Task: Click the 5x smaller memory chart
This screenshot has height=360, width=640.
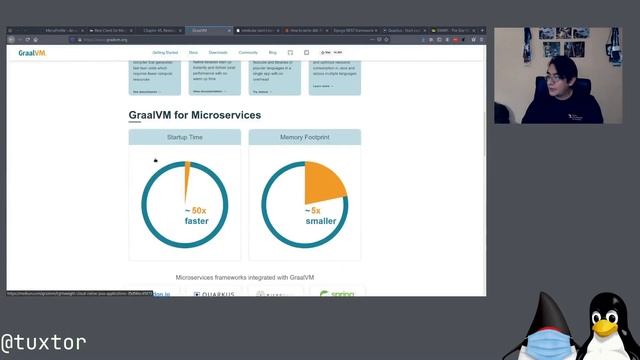Action: pos(304,204)
